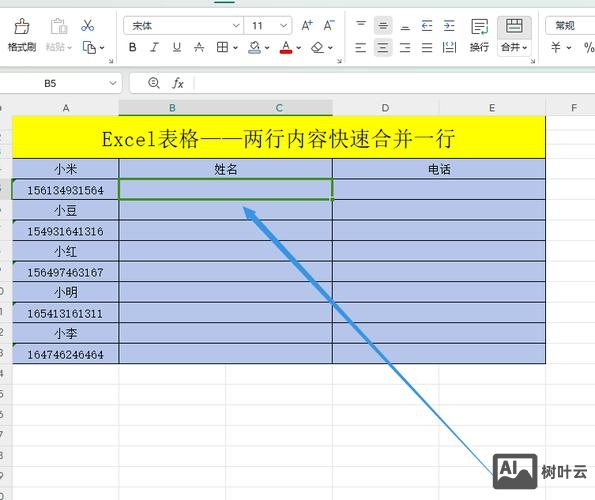This screenshot has height=500, width=595.
Task: Click the Justify alignment icon
Action: [427, 47]
